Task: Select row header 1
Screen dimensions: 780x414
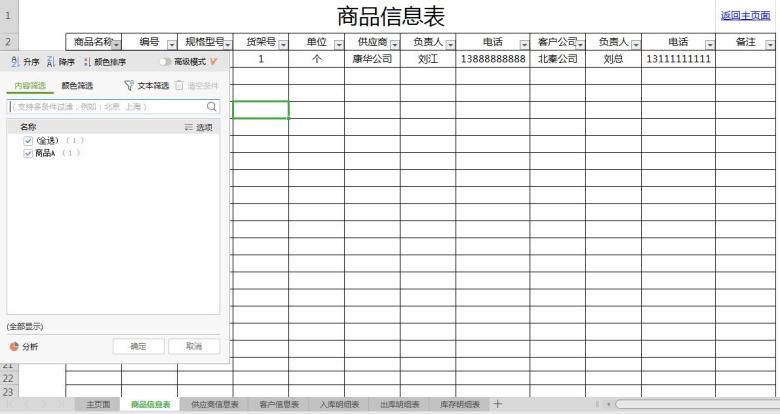Action: (x=8, y=16)
